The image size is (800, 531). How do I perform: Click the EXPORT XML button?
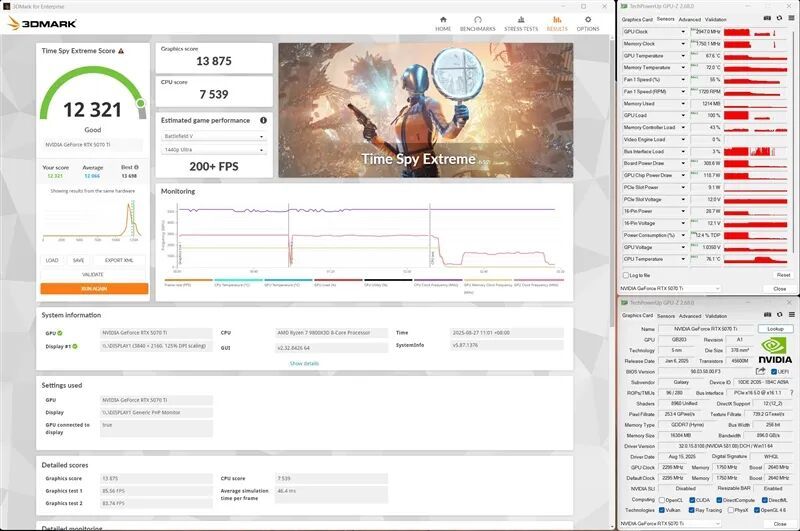tap(119, 260)
